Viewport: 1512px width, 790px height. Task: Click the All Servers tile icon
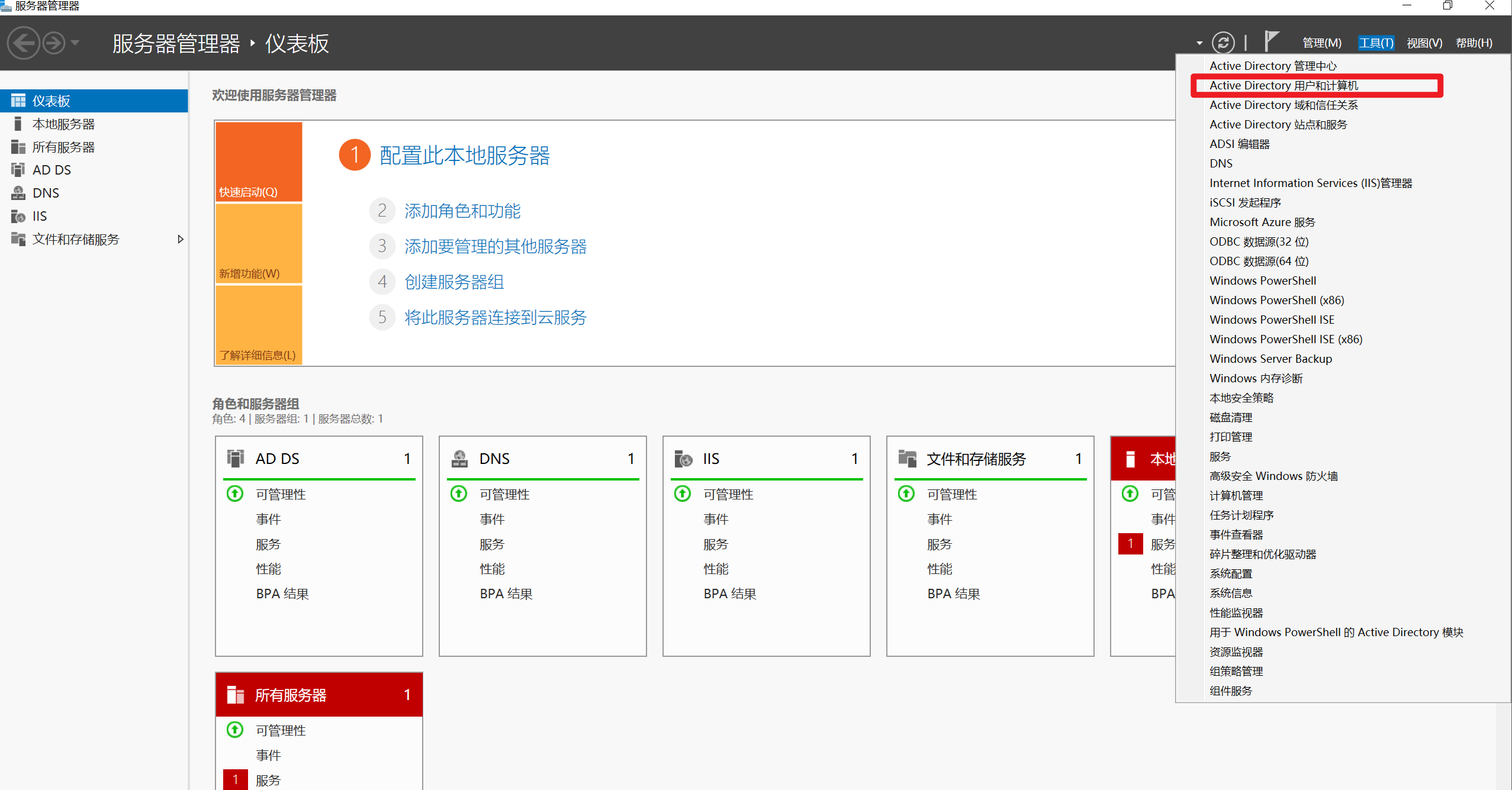[236, 695]
